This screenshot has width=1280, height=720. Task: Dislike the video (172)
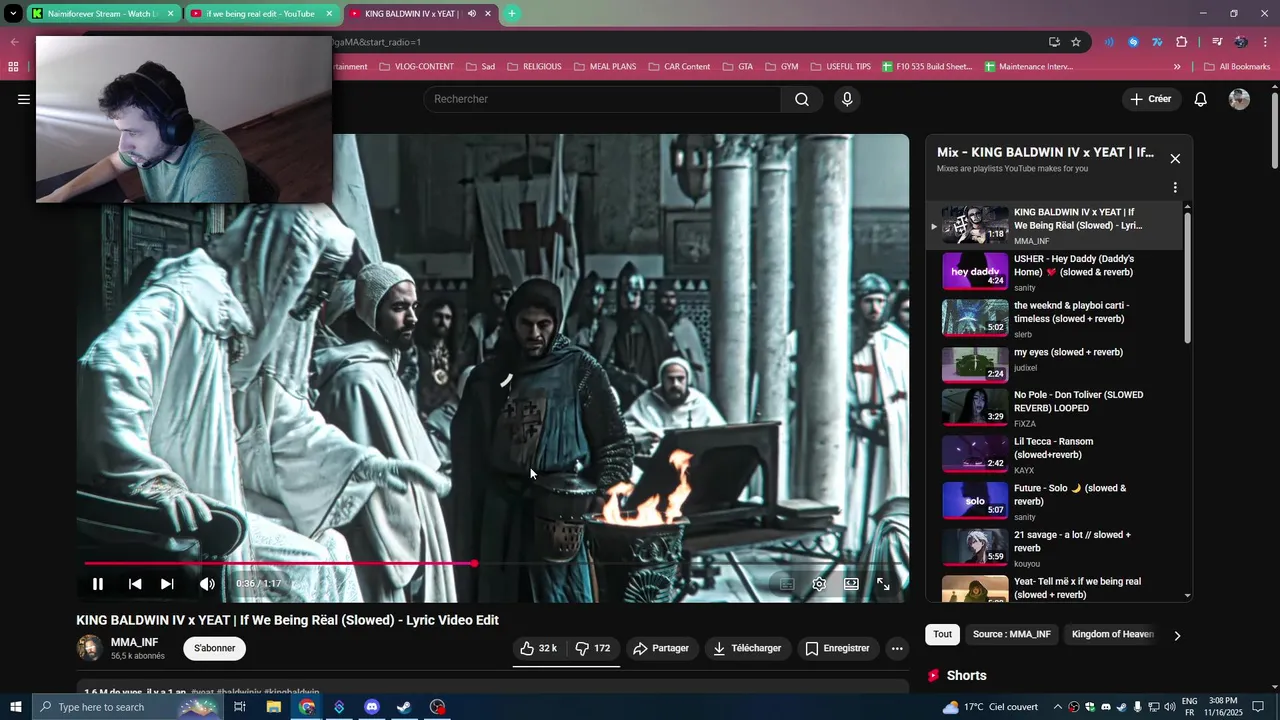[x=593, y=648]
